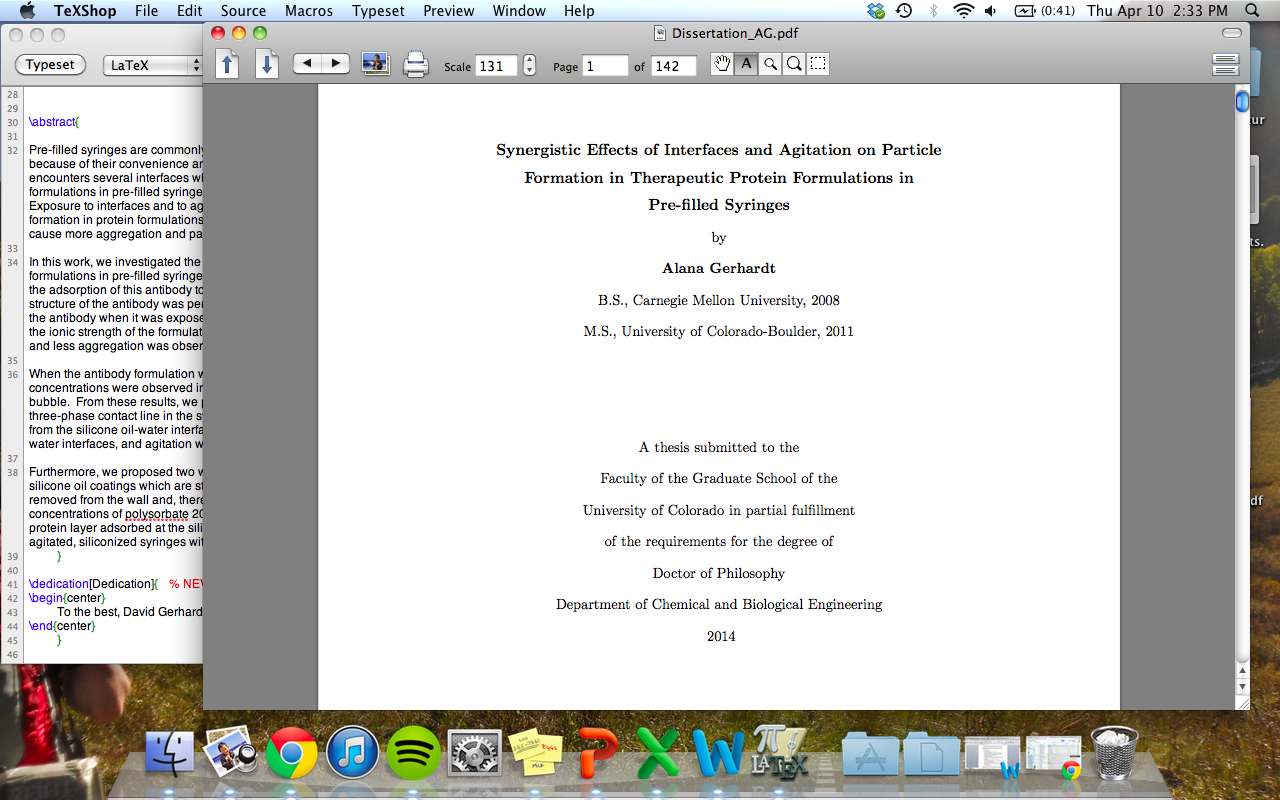The width and height of the screenshot is (1280, 800).
Task: Open System Preferences from the Dock
Action: [x=474, y=753]
